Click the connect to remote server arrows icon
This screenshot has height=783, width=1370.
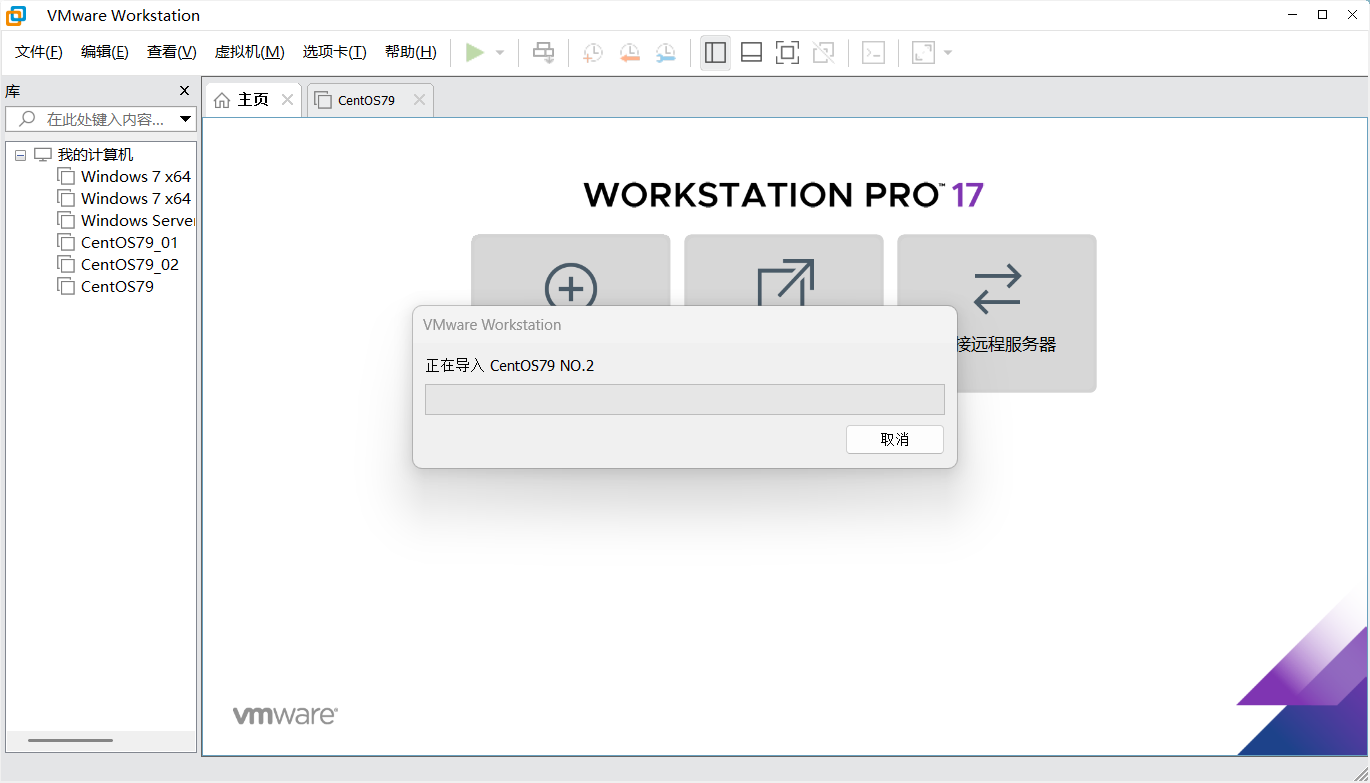coord(997,288)
